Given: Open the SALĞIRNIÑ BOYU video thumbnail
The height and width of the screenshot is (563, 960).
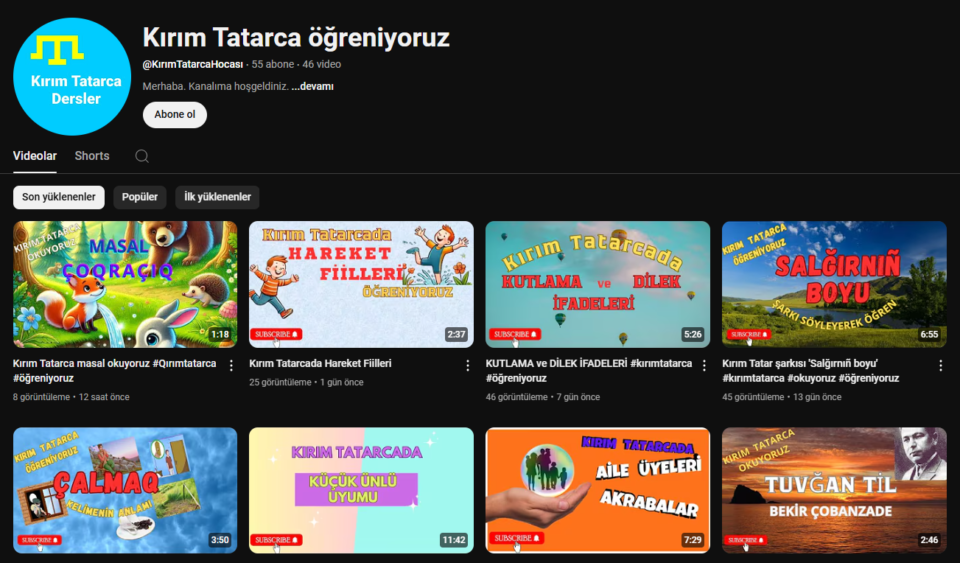Looking at the screenshot, I should click(x=834, y=285).
